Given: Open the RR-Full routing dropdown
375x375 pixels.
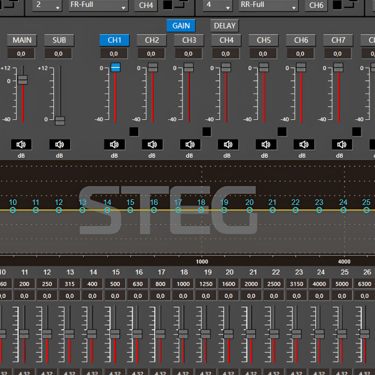Looking at the screenshot, I should point(268,5).
